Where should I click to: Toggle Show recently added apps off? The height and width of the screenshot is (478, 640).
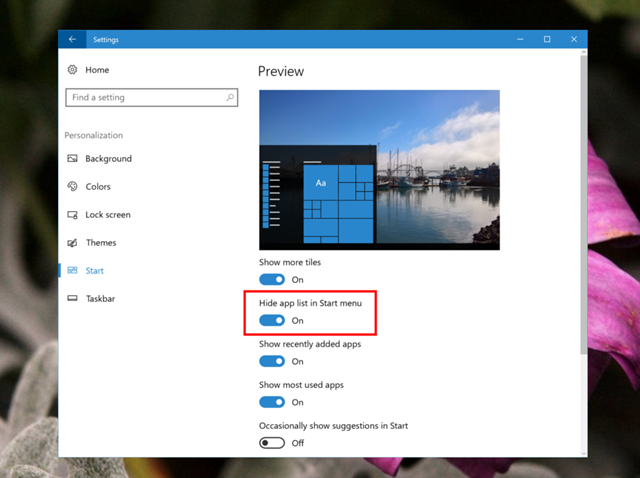point(272,361)
